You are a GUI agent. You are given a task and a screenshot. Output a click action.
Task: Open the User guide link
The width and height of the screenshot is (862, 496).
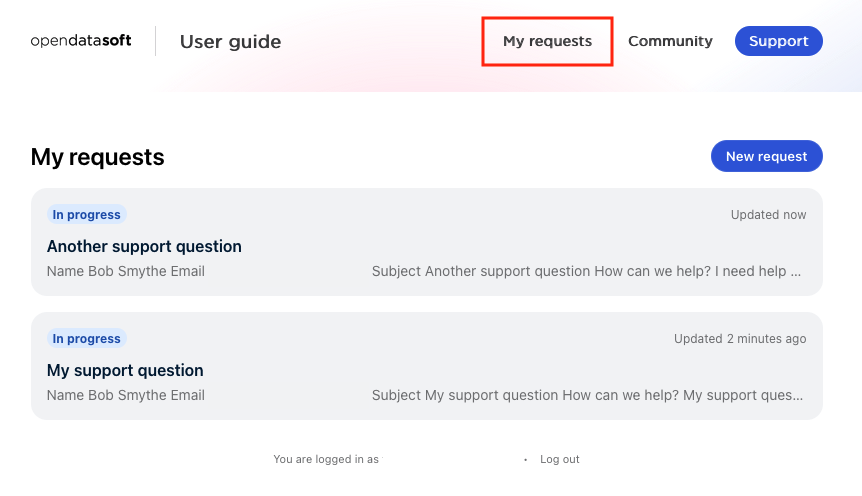pos(230,42)
